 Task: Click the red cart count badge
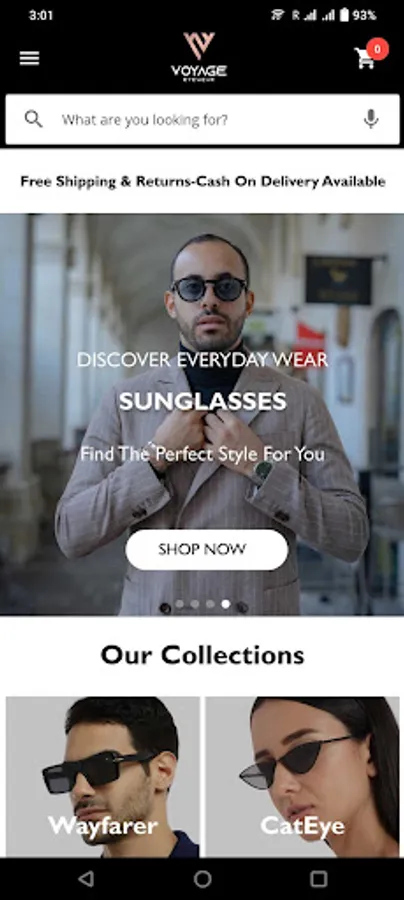pyautogui.click(x=377, y=49)
